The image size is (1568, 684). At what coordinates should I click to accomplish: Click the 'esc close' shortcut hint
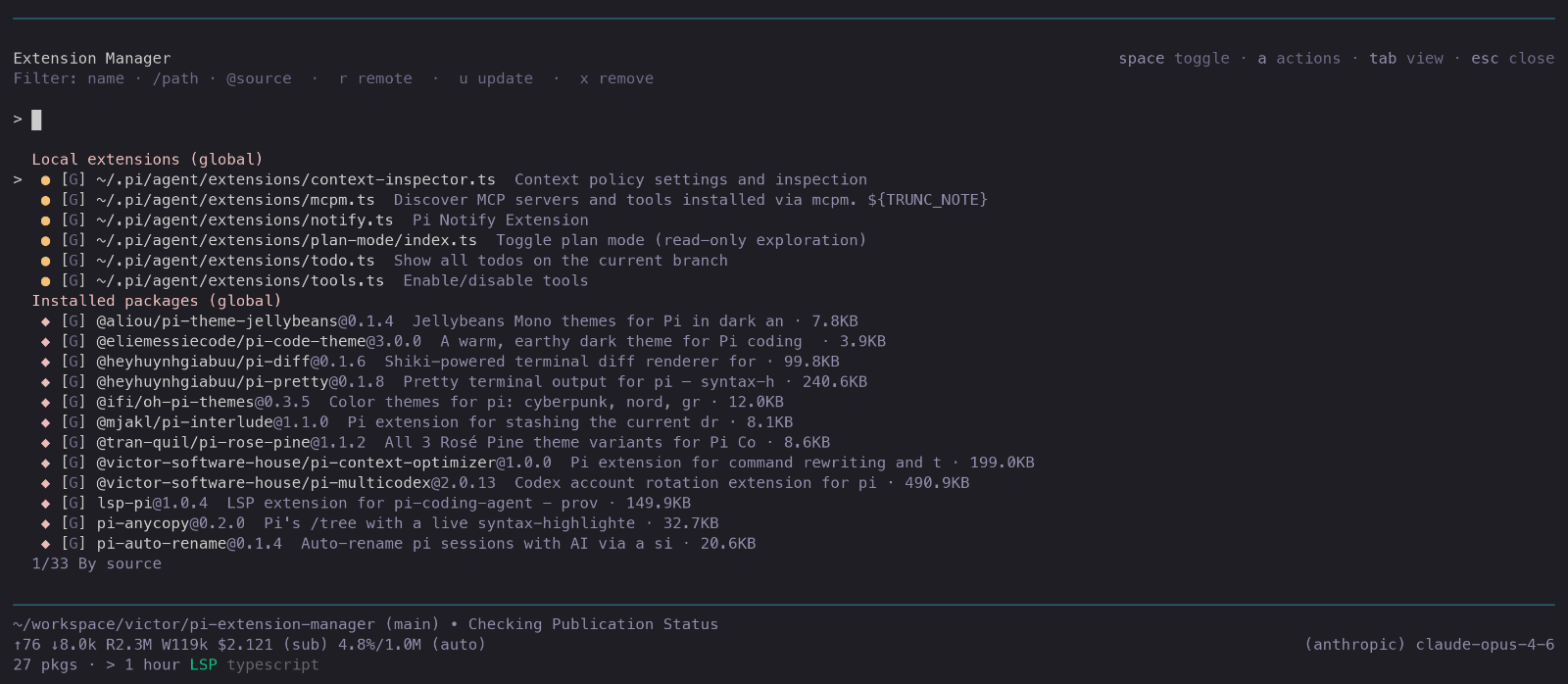click(x=1512, y=59)
